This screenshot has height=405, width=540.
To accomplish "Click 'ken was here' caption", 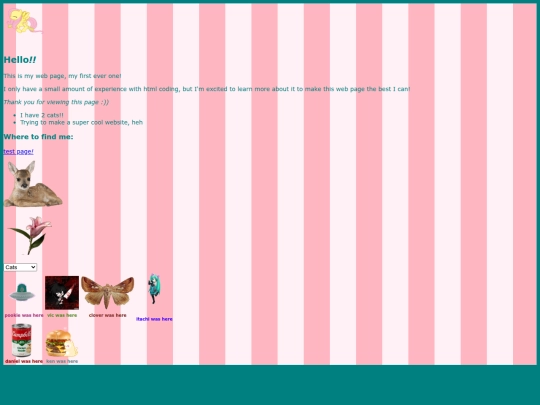I will coord(62,361).
